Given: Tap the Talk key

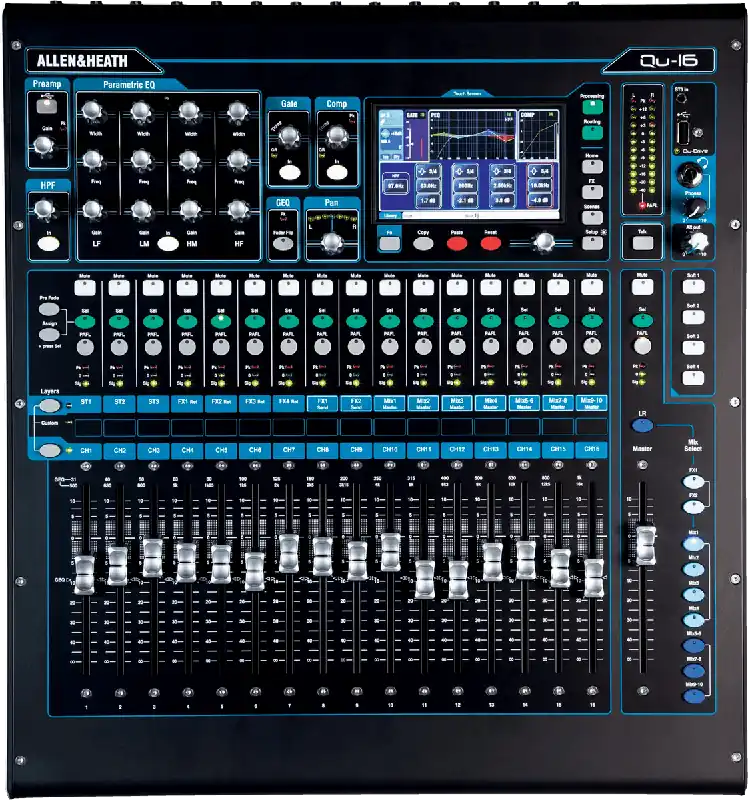Looking at the screenshot, I should coord(642,243).
